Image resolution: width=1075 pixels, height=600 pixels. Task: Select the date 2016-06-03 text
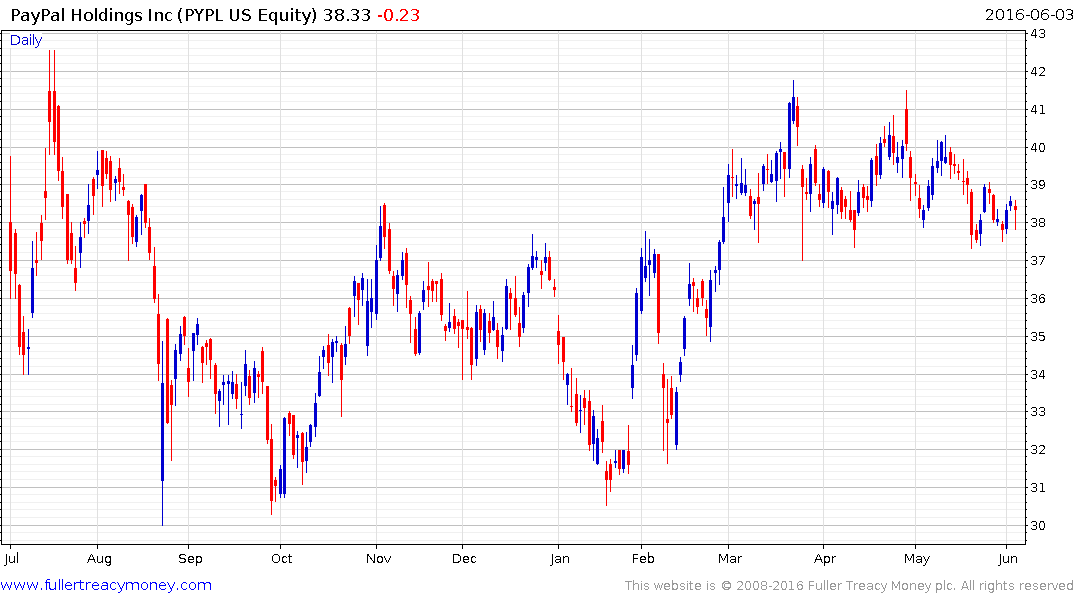[x=1028, y=14]
